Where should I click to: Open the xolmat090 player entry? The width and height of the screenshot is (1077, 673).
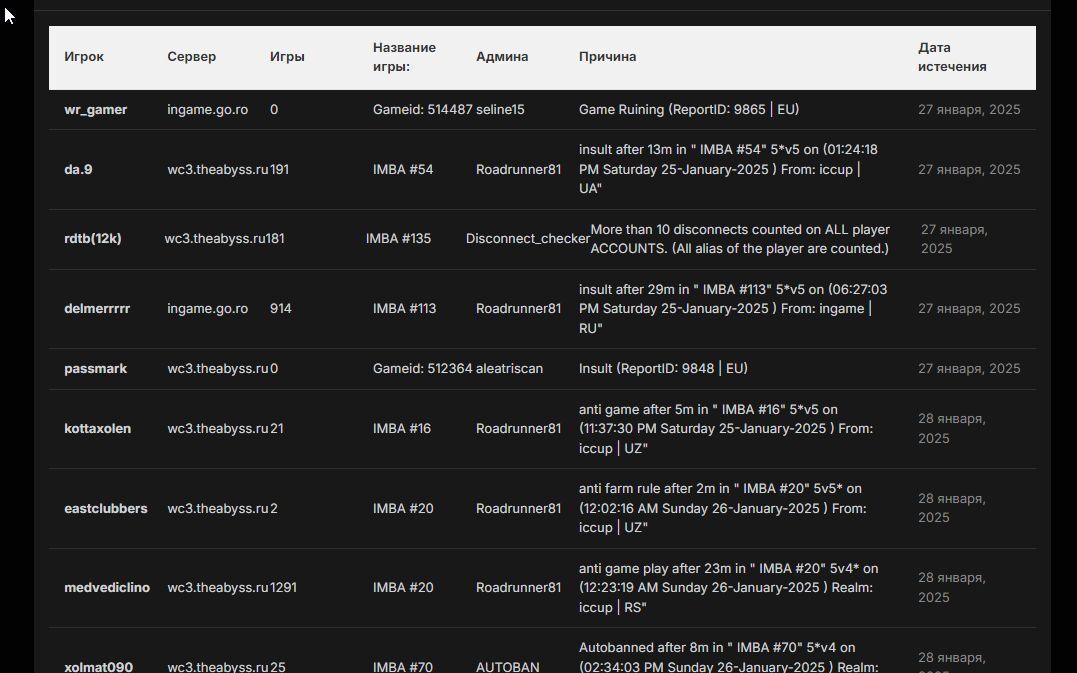(98, 667)
